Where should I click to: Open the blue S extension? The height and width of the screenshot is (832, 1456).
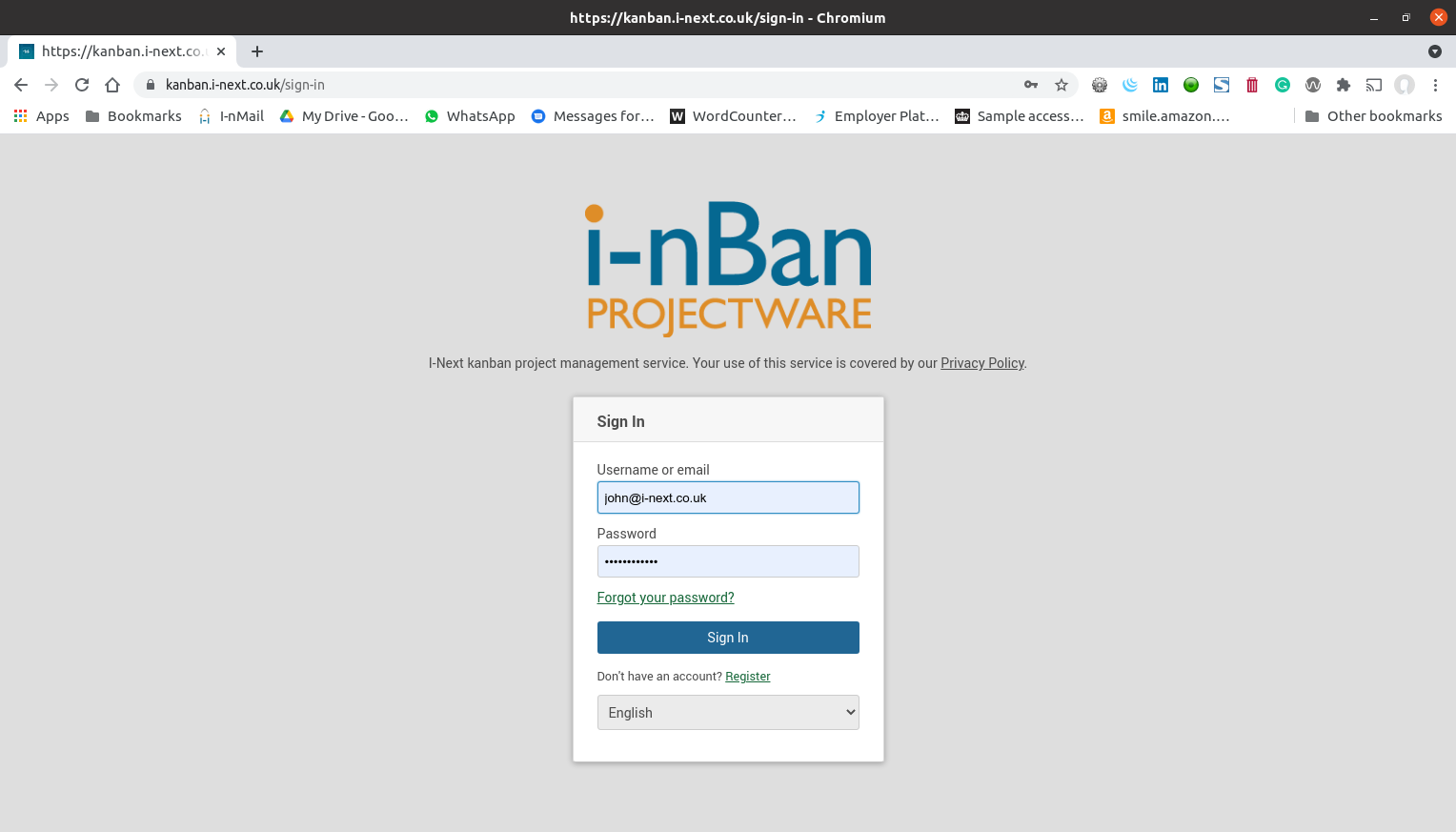tap(1222, 85)
